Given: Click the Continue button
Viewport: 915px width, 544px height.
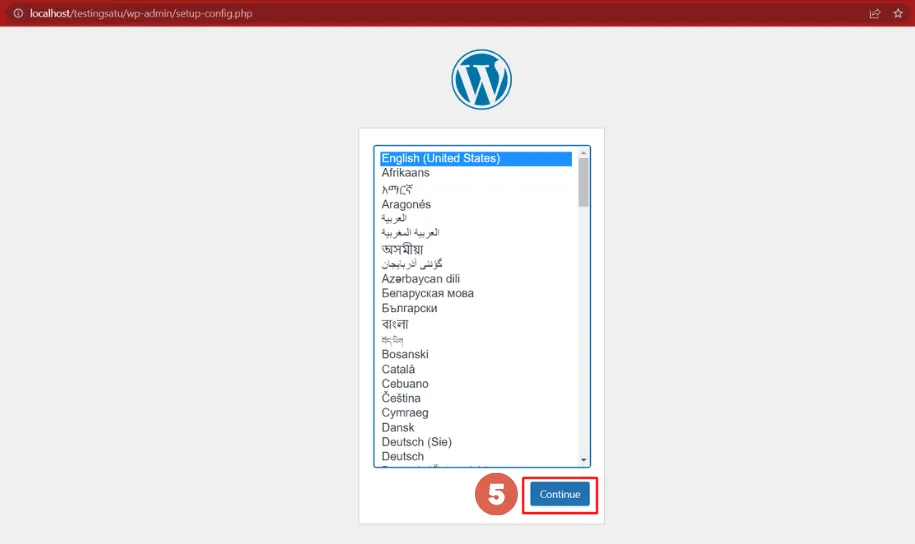Looking at the screenshot, I should (x=560, y=494).
